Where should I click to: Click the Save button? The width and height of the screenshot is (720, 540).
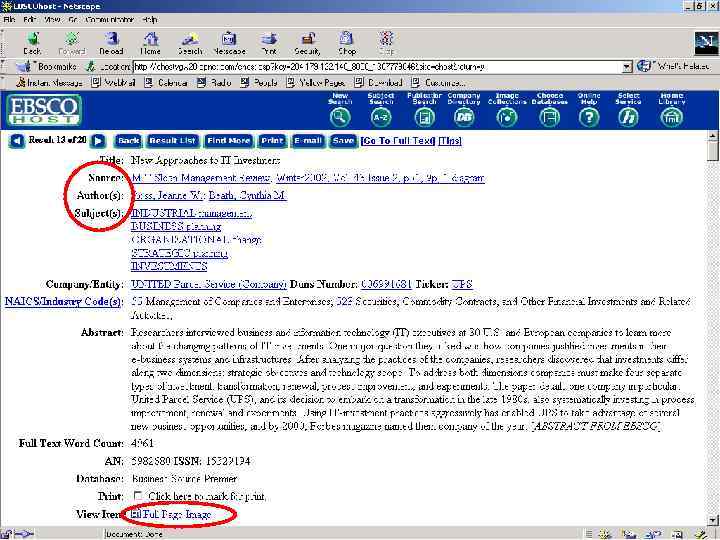(343, 141)
